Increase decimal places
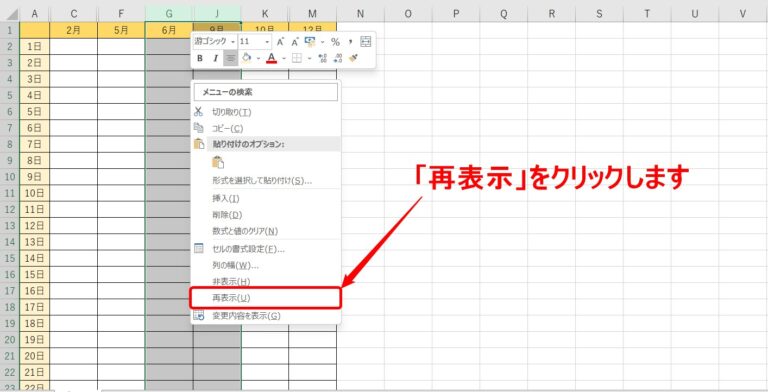This screenshot has height=392, width=768. (322, 58)
